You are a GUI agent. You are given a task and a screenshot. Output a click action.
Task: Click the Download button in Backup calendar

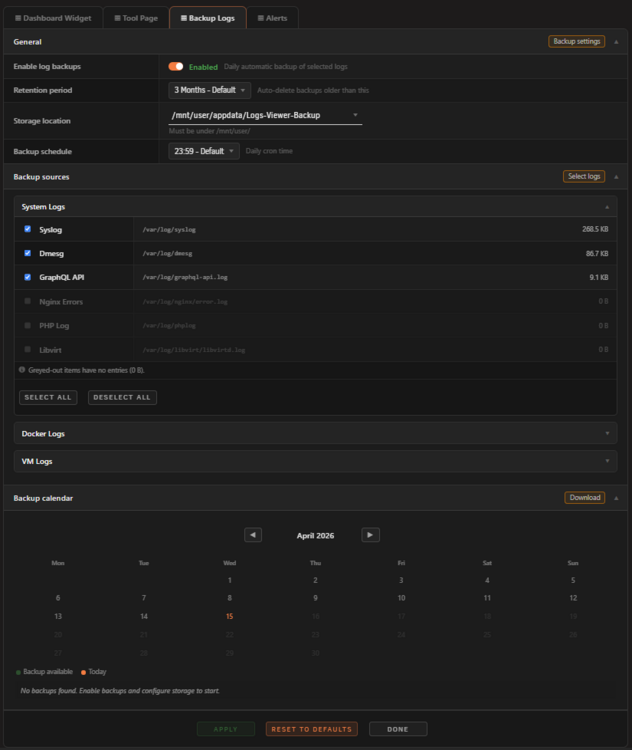pos(585,497)
